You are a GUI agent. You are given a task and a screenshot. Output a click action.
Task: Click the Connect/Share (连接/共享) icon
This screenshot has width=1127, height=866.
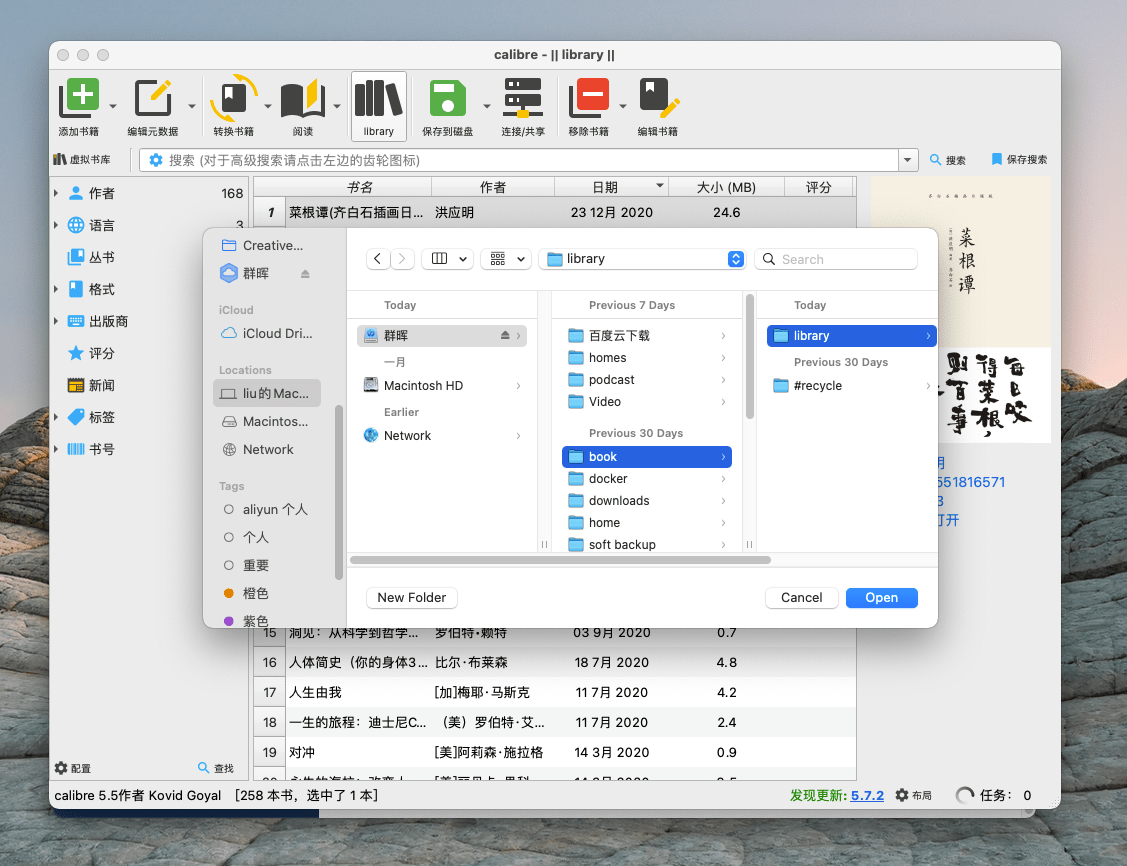coord(522,100)
